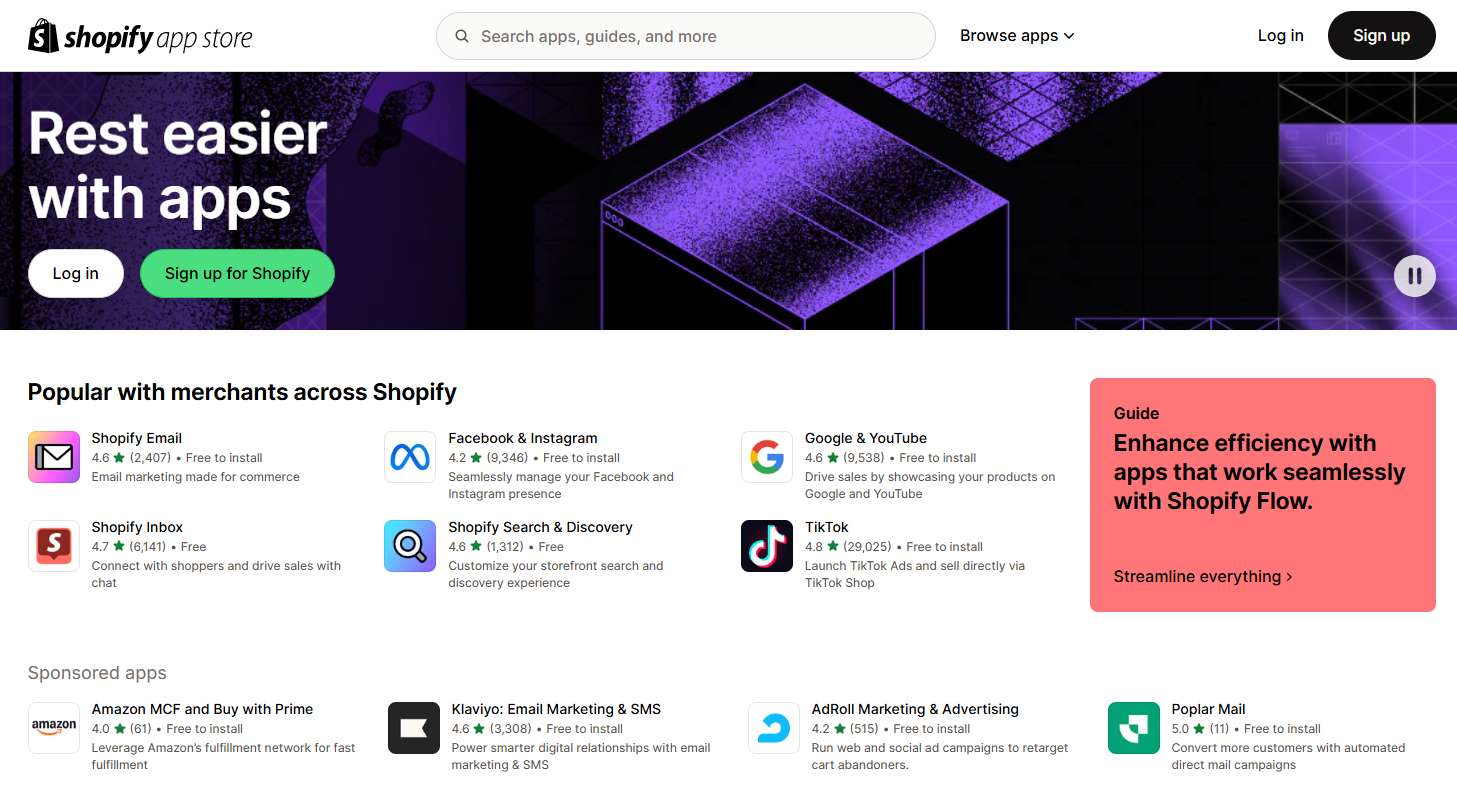Image resolution: width=1457 pixels, height=806 pixels.
Task: Select the Shopify Inbox icon
Action: pos(54,546)
